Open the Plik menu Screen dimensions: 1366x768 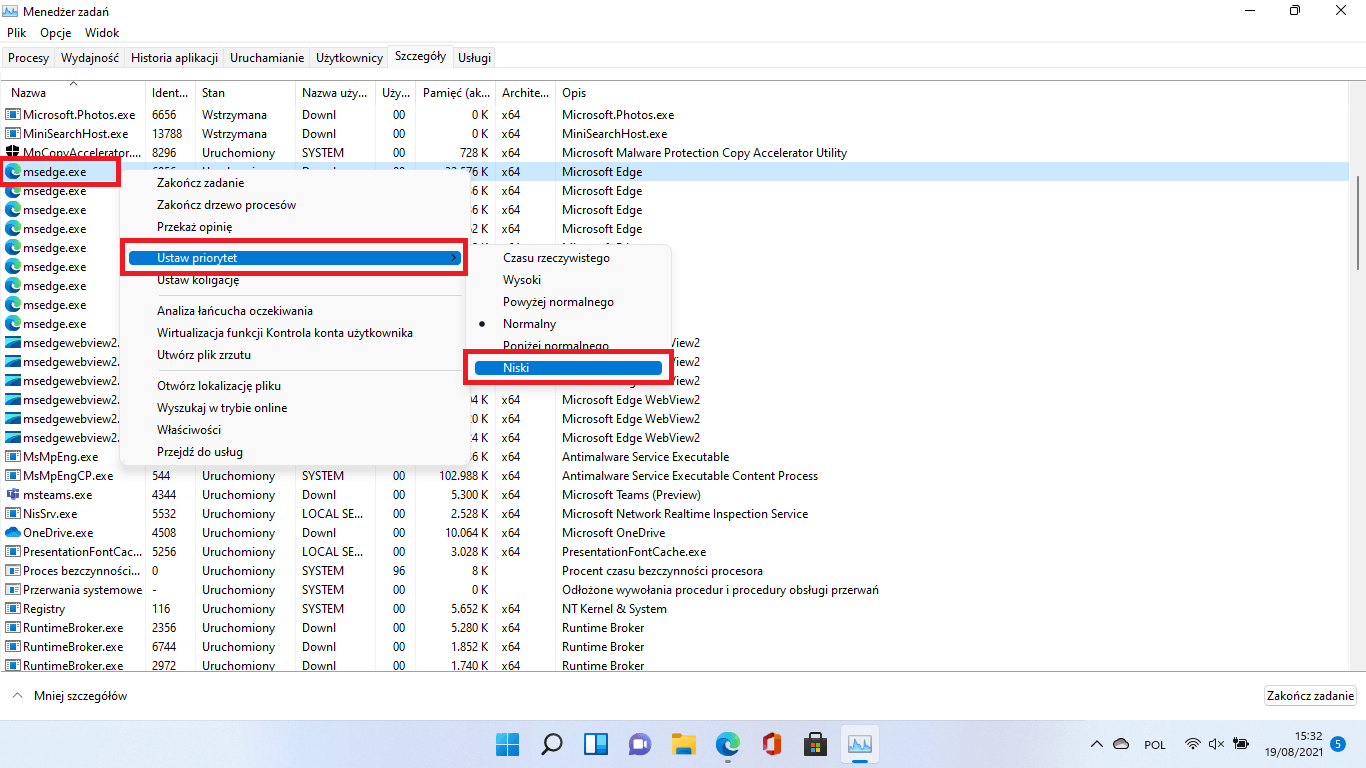pyautogui.click(x=17, y=33)
